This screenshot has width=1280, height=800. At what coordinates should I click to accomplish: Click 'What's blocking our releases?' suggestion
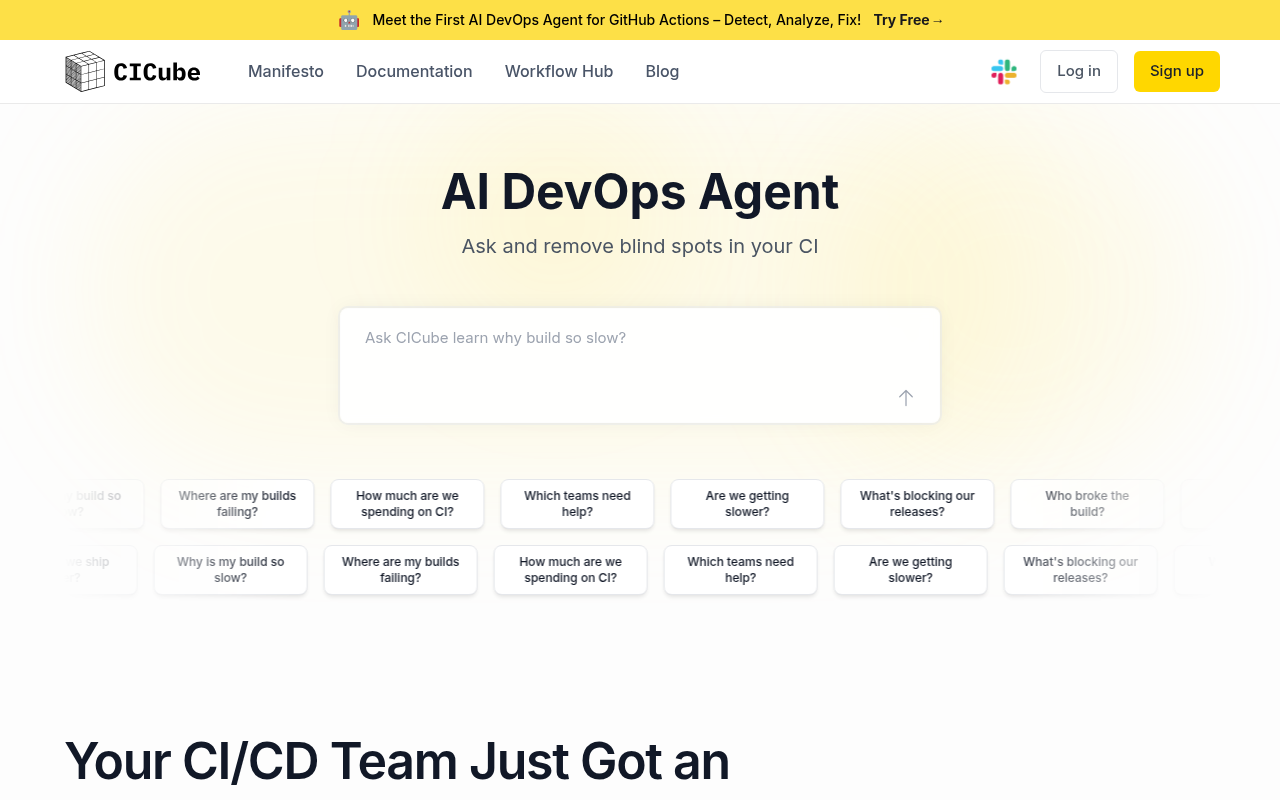click(x=917, y=504)
